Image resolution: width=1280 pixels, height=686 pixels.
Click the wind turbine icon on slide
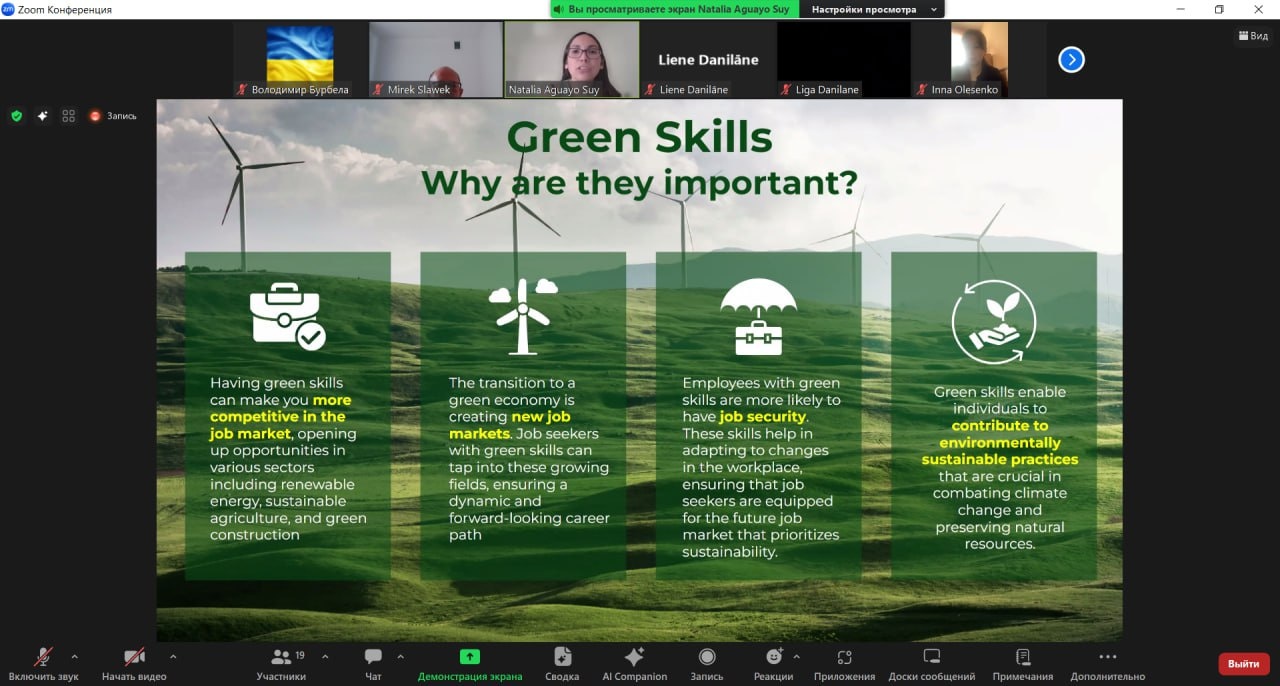(x=523, y=316)
